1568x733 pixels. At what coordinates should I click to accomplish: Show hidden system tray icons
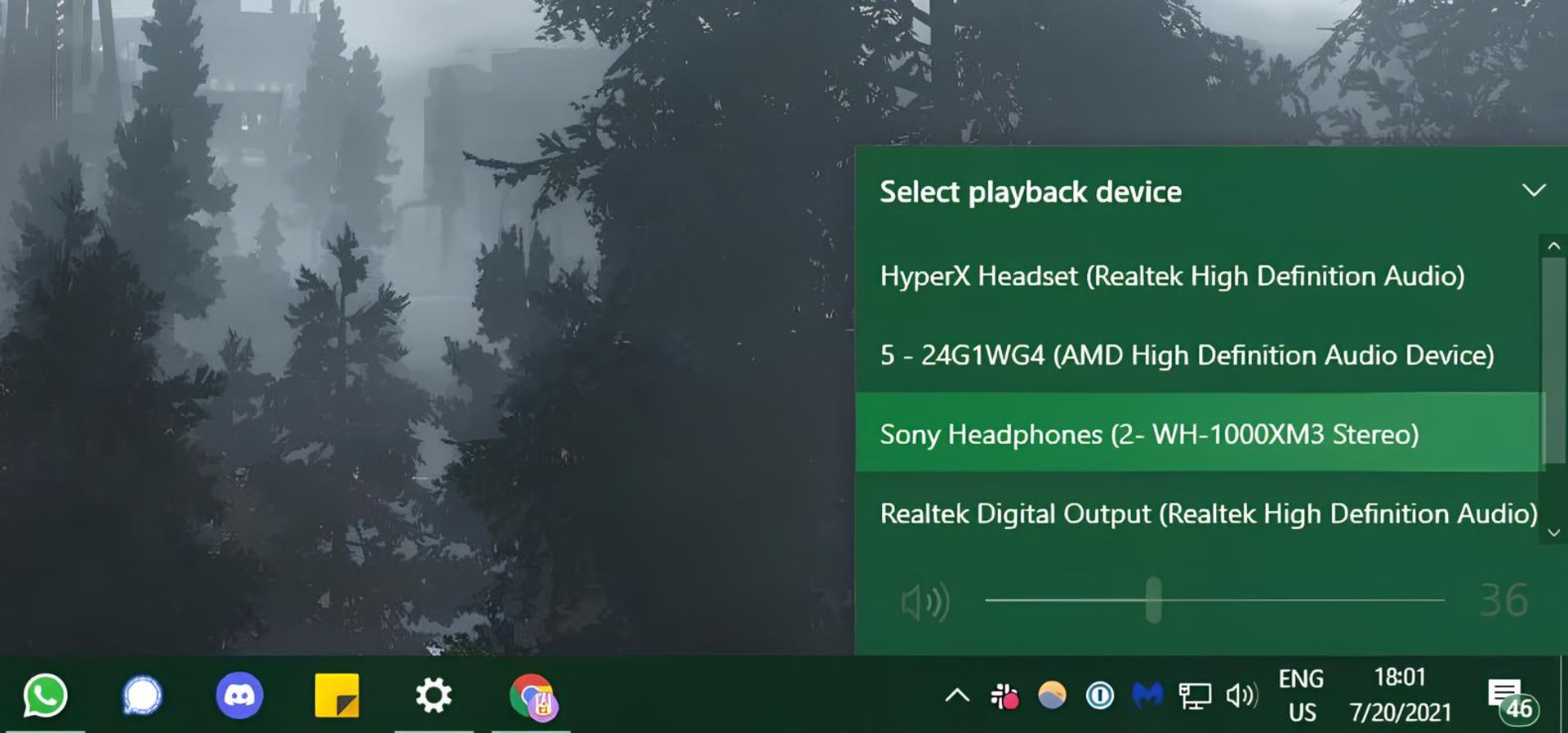[x=957, y=695]
